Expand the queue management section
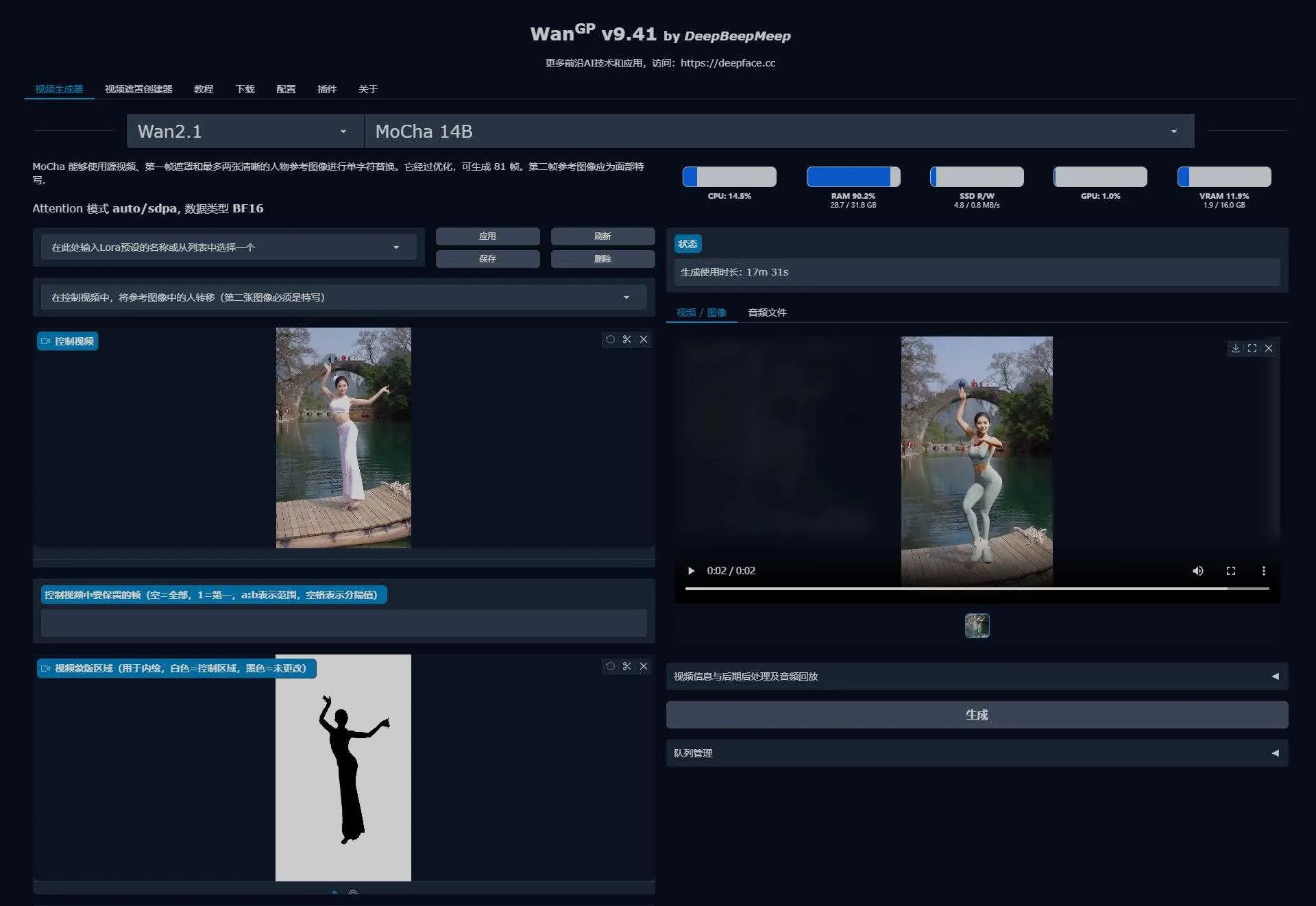Viewport: 1316px width, 906px height. (976, 753)
